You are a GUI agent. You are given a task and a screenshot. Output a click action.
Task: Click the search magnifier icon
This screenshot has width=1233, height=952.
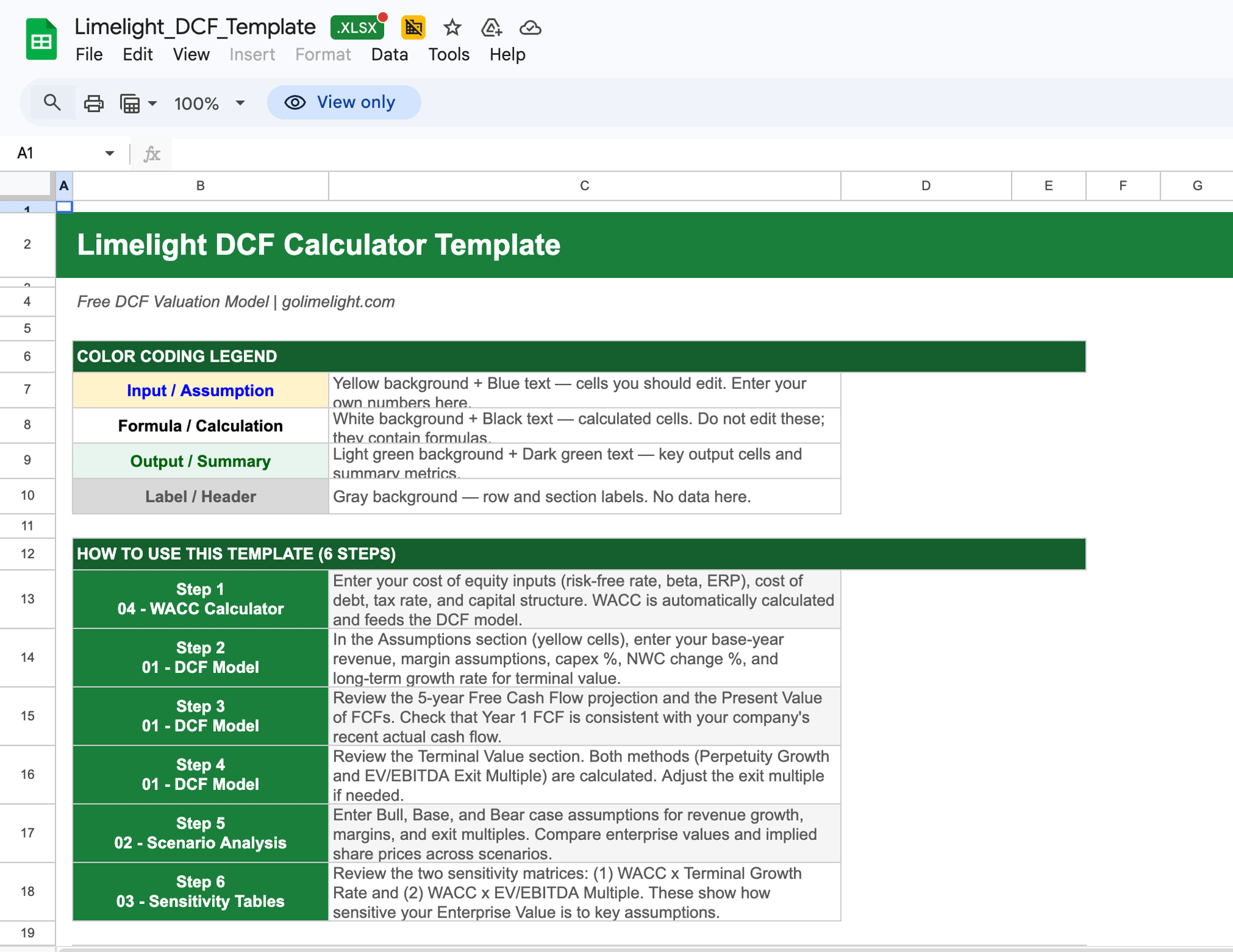click(52, 102)
